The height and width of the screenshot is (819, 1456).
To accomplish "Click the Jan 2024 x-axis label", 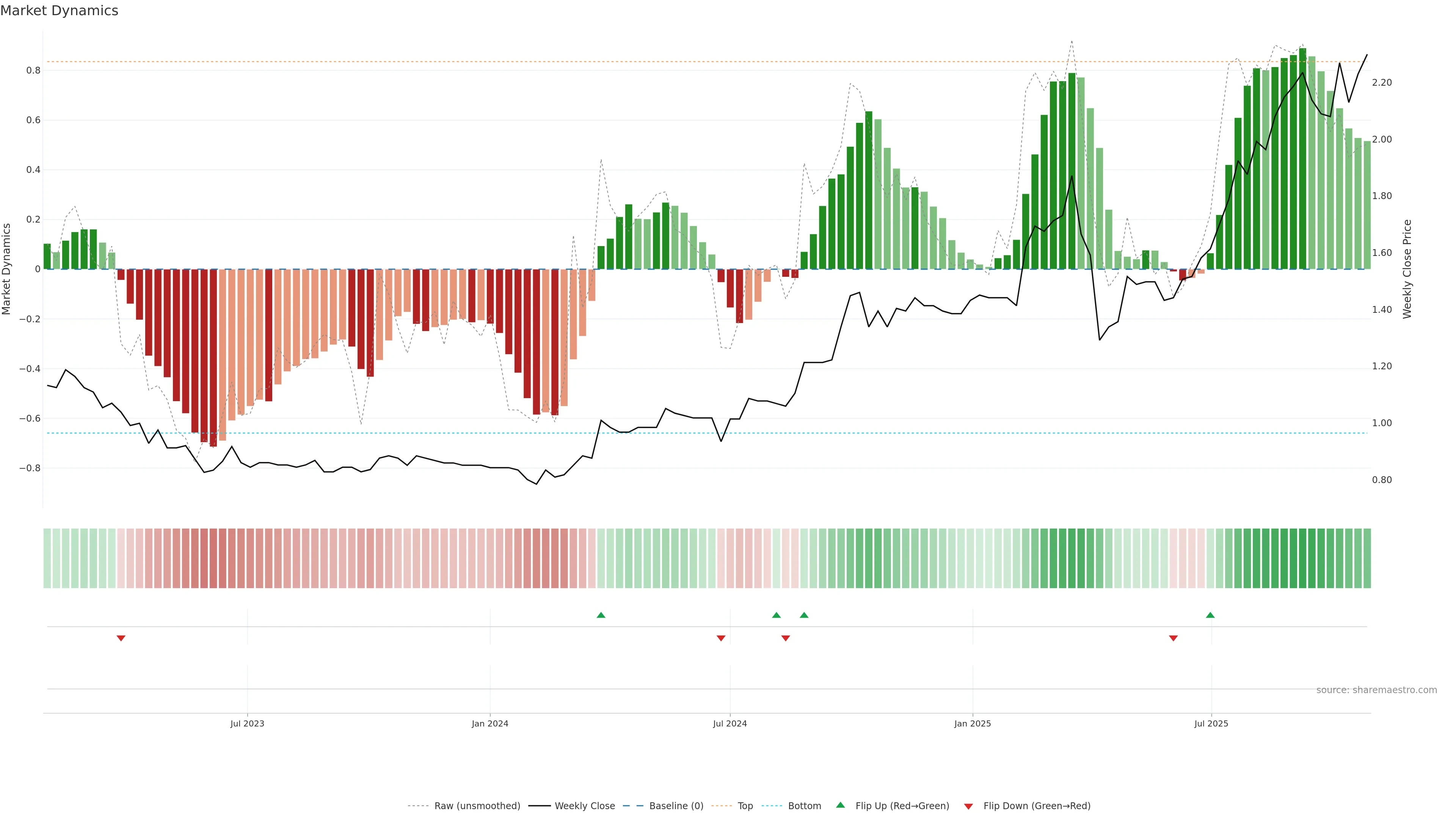I will pos(490,723).
